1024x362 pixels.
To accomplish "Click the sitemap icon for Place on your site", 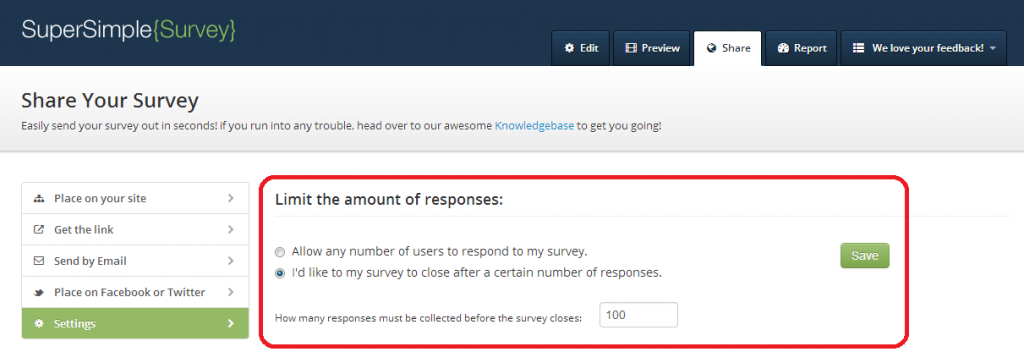I will coord(39,199).
